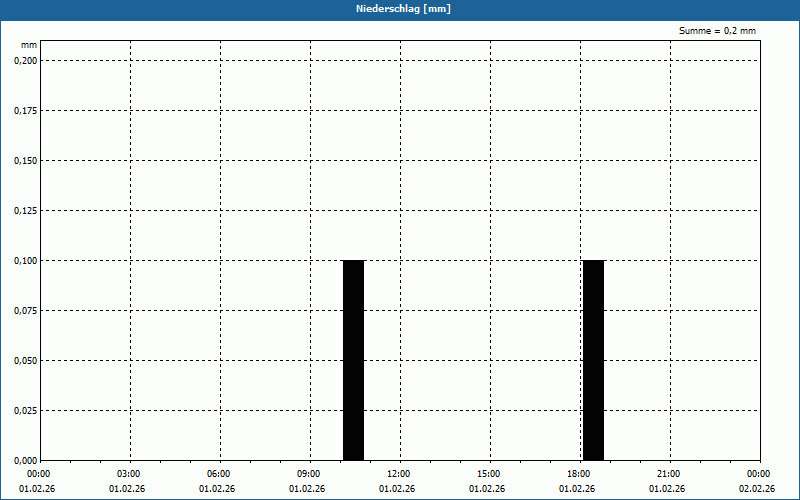This screenshot has width=800, height=500.
Task: Click the 0,125 y-axis label
Action: pyautogui.click(x=26, y=211)
